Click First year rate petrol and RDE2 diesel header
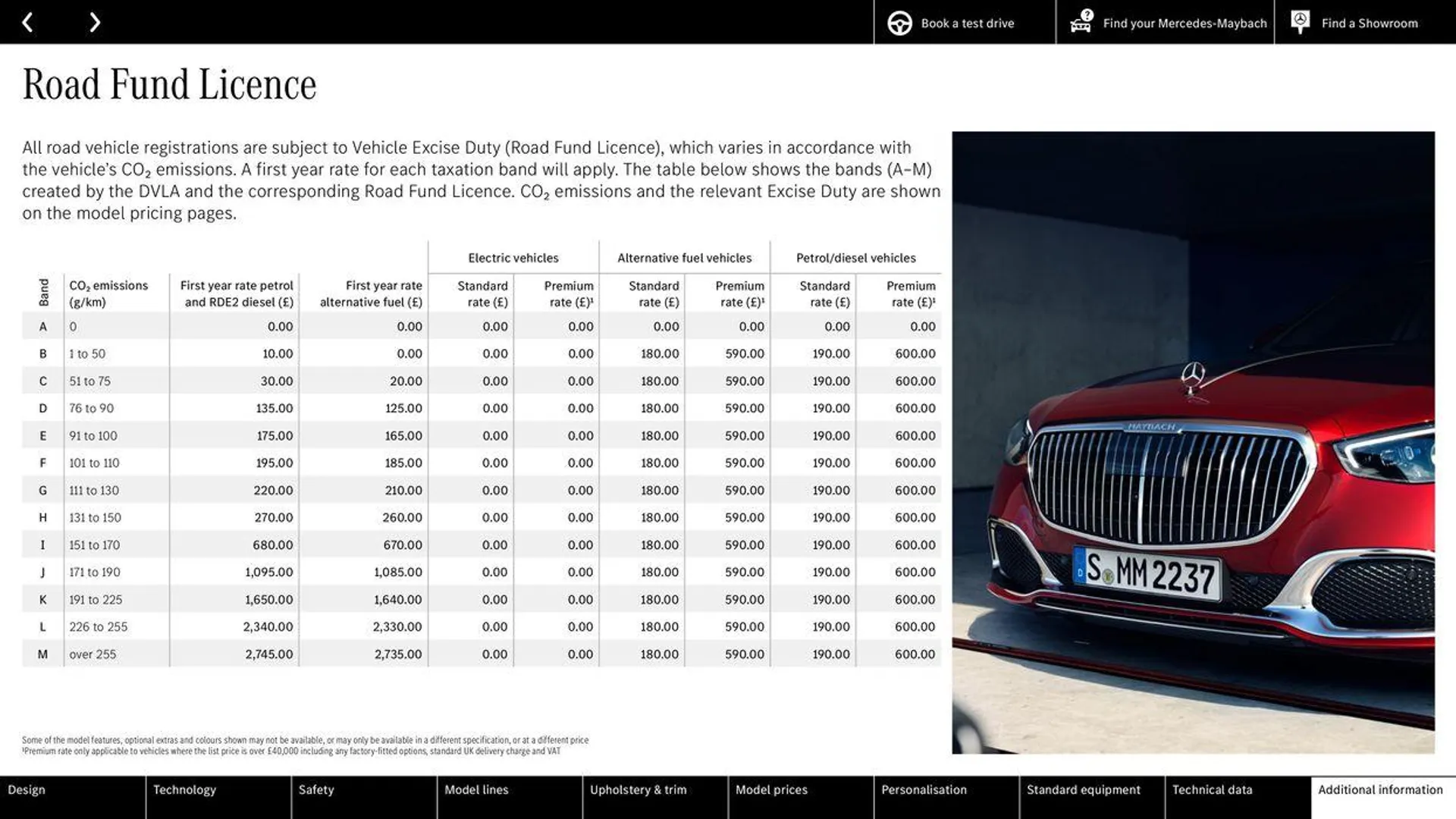The width and height of the screenshot is (1456, 819). pos(237,293)
